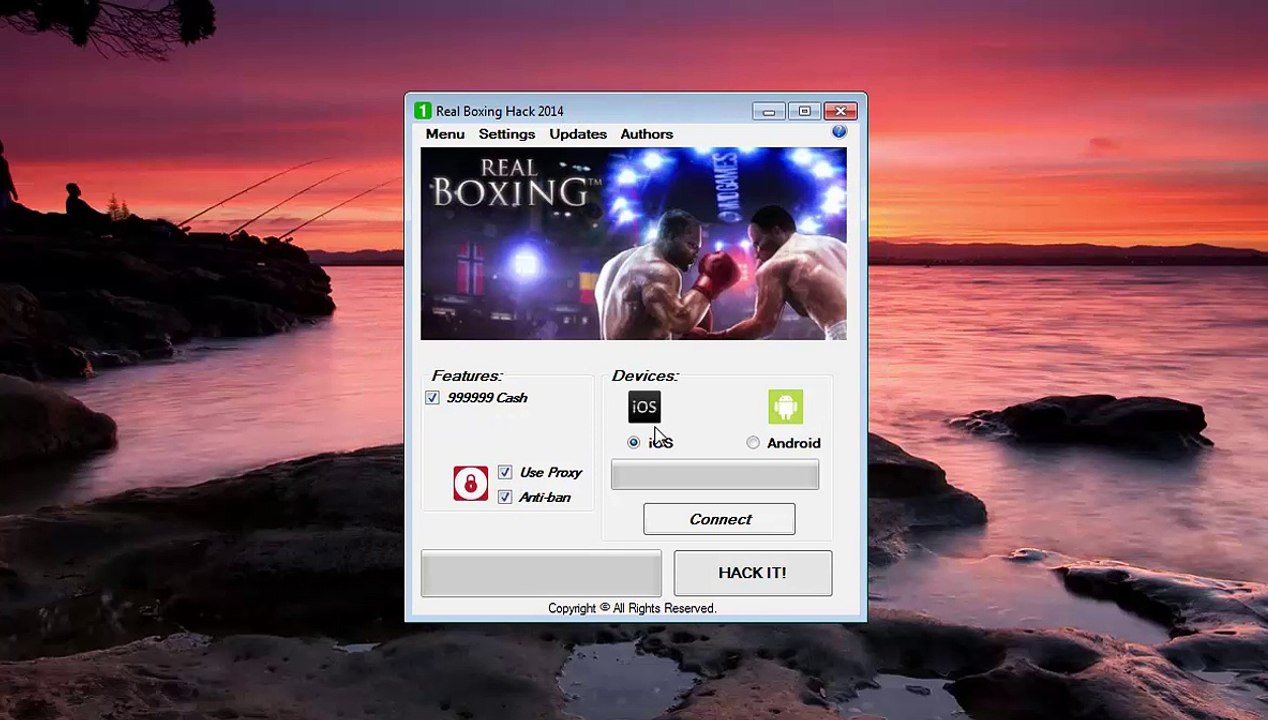Screen dimensions: 1268x720
Task: Disable the Anti-ban checkbox
Action: [x=505, y=497]
